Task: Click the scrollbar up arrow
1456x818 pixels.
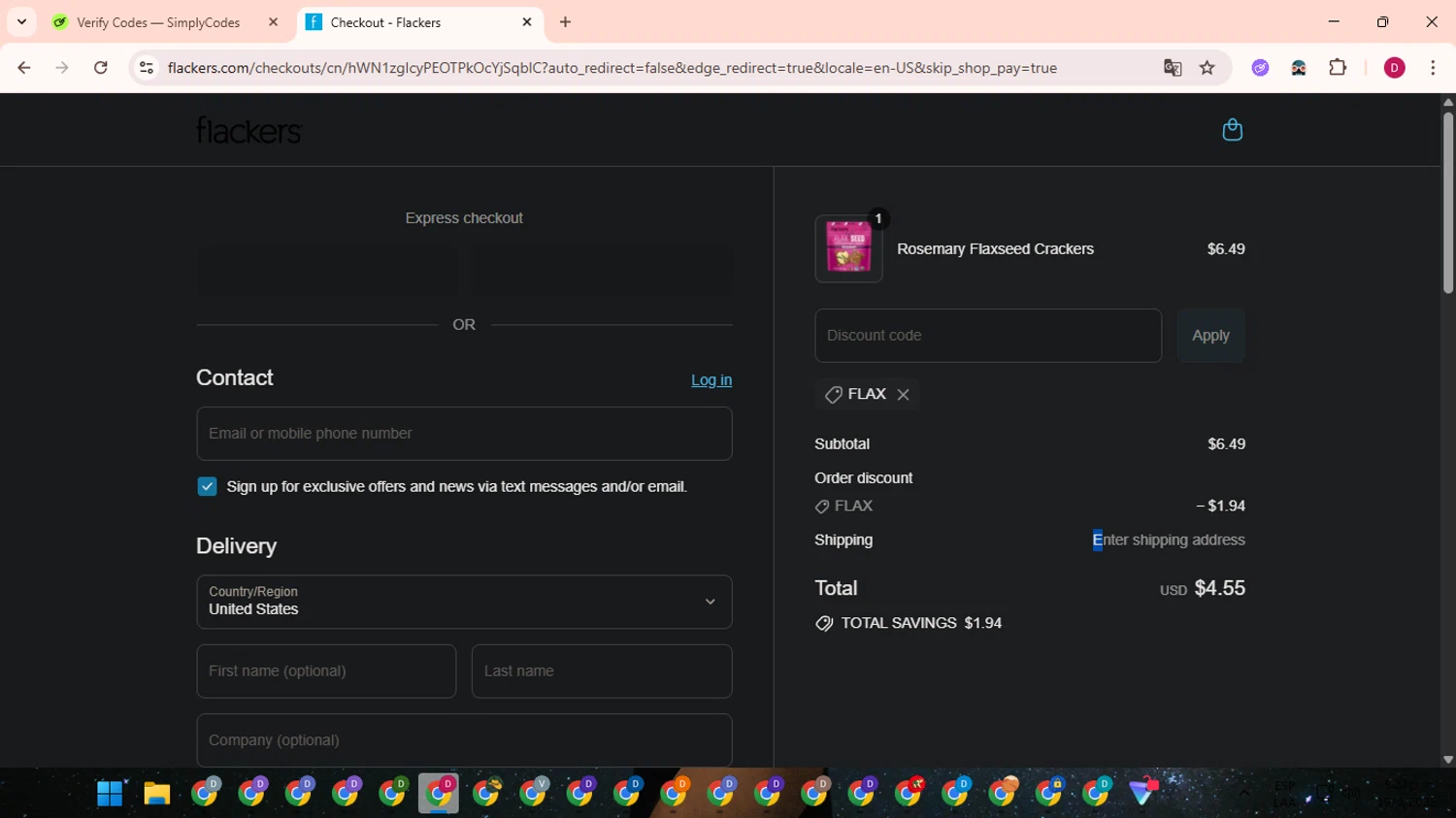Action: coord(1447,102)
